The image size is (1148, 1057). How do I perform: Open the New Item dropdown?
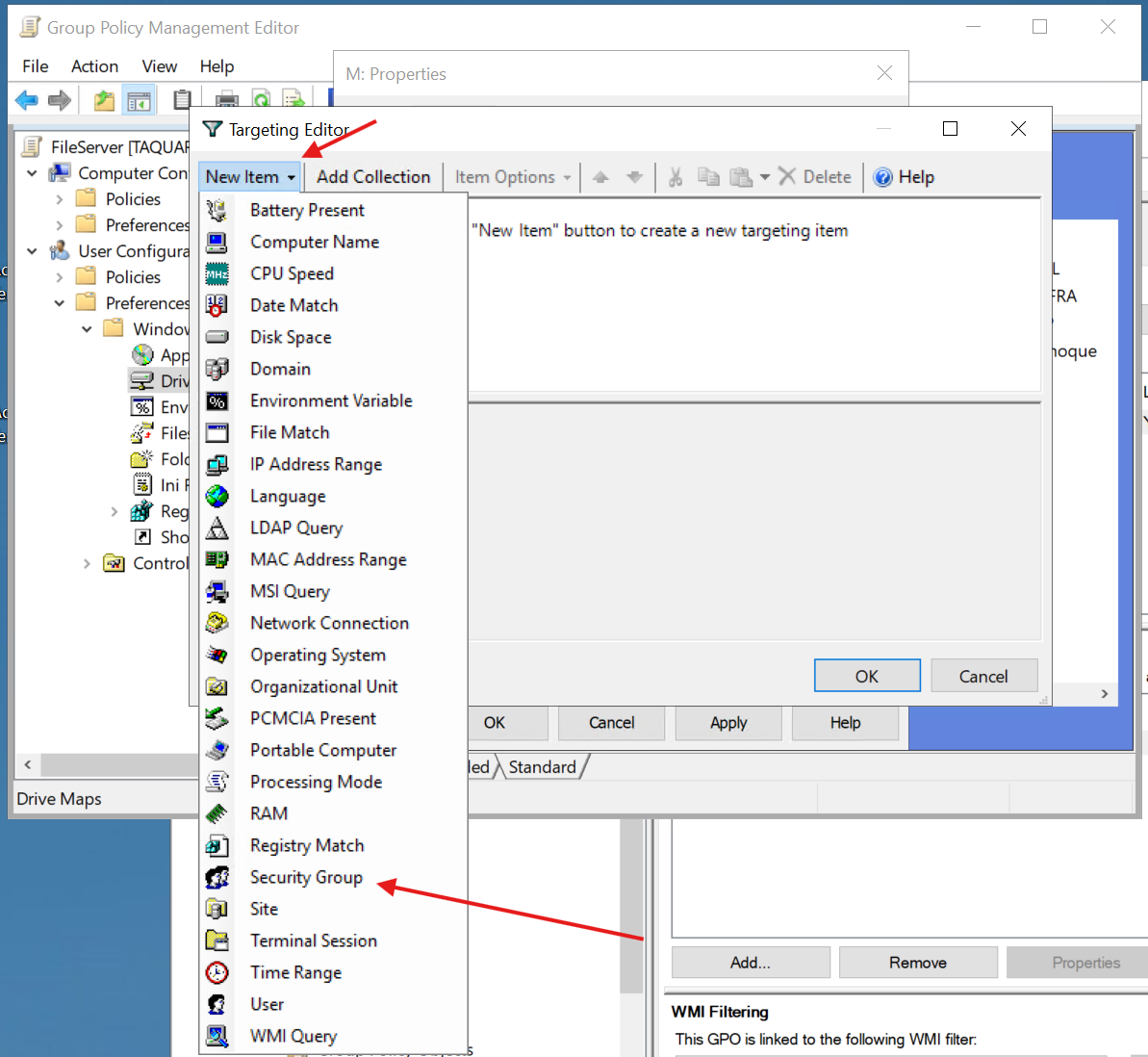click(x=248, y=176)
